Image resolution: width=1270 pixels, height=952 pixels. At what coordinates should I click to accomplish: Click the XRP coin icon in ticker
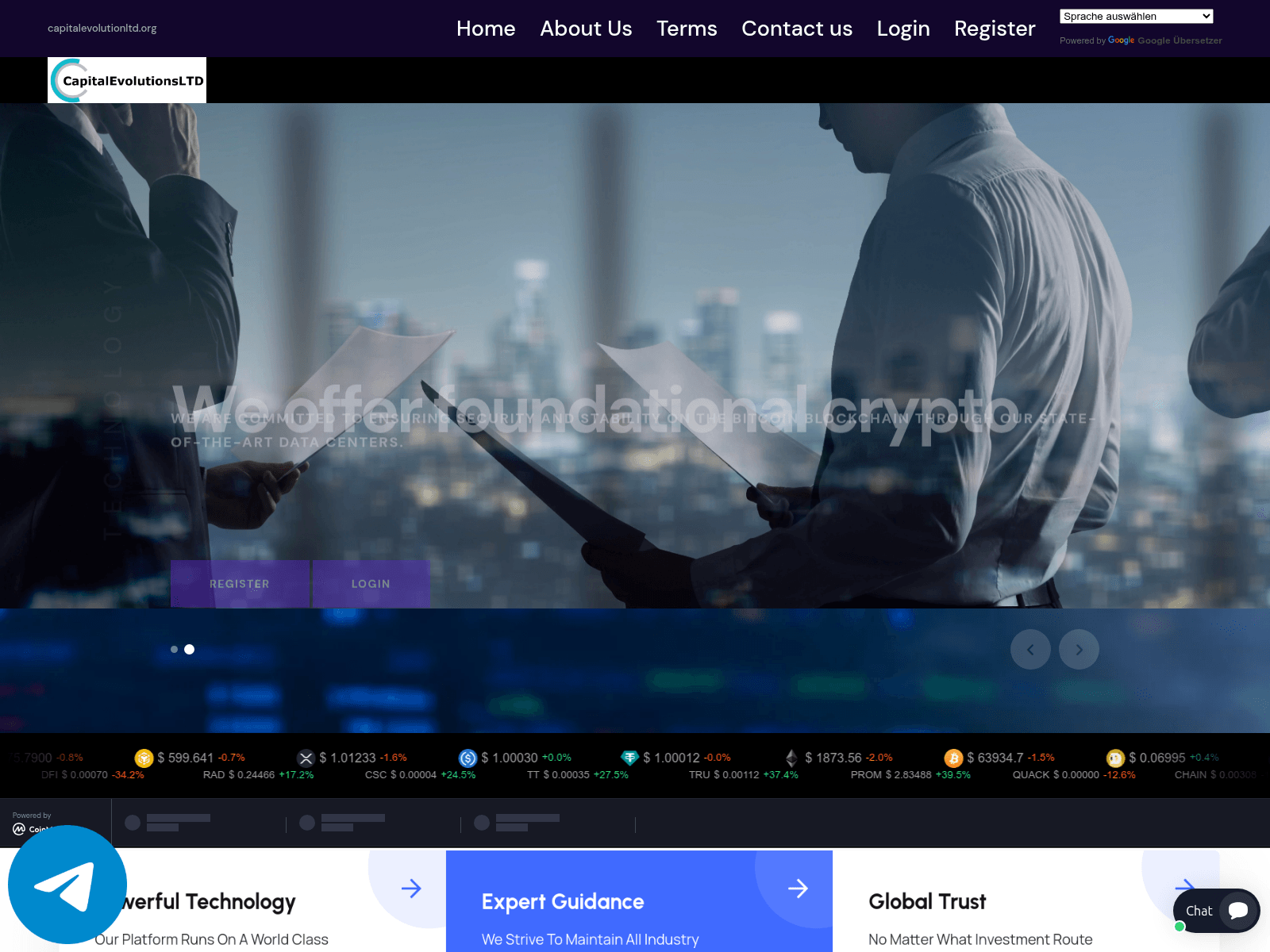(306, 758)
